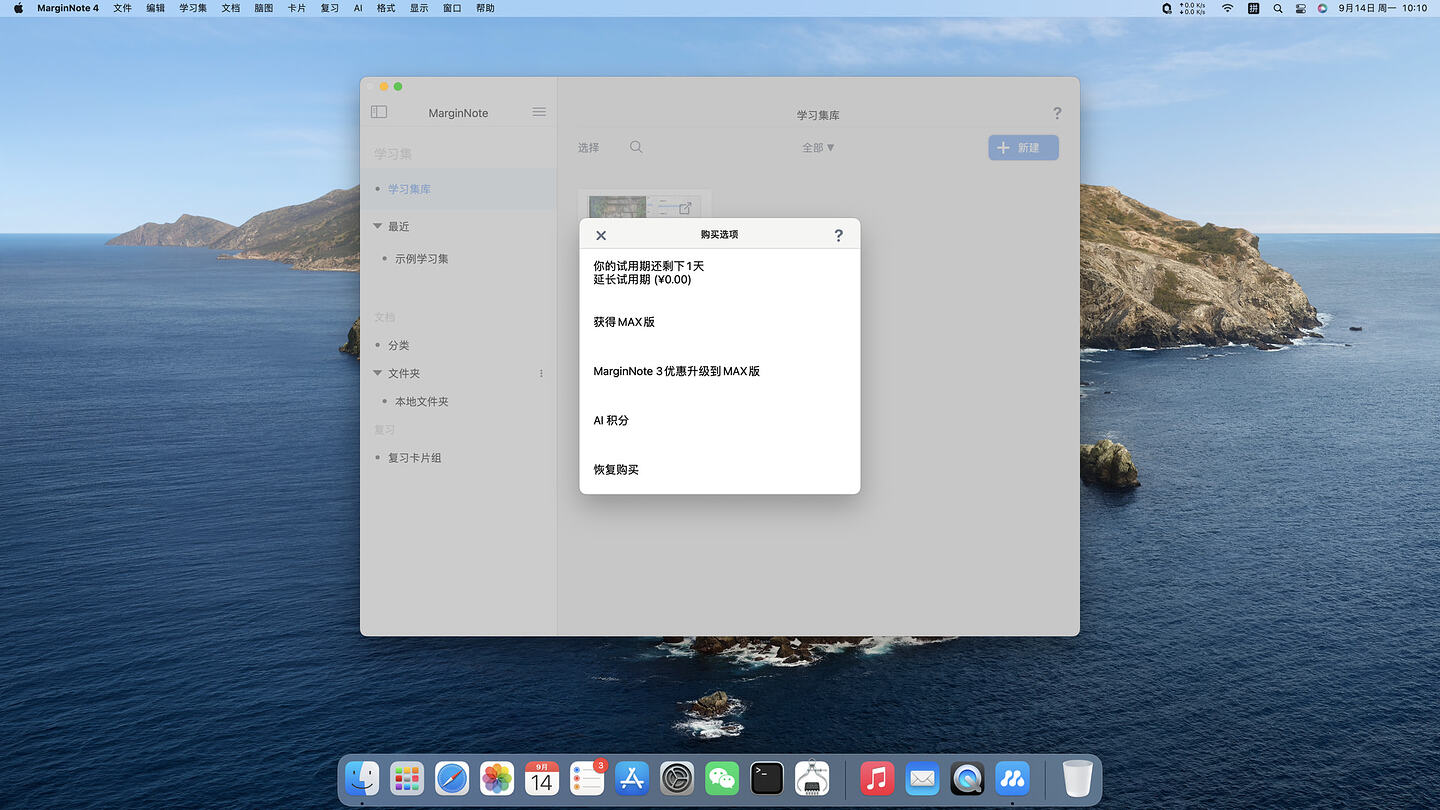Viewport: 1440px width, 810px height.
Task: Open the hamburger menu icon beside MarginNote
Action: pos(539,112)
